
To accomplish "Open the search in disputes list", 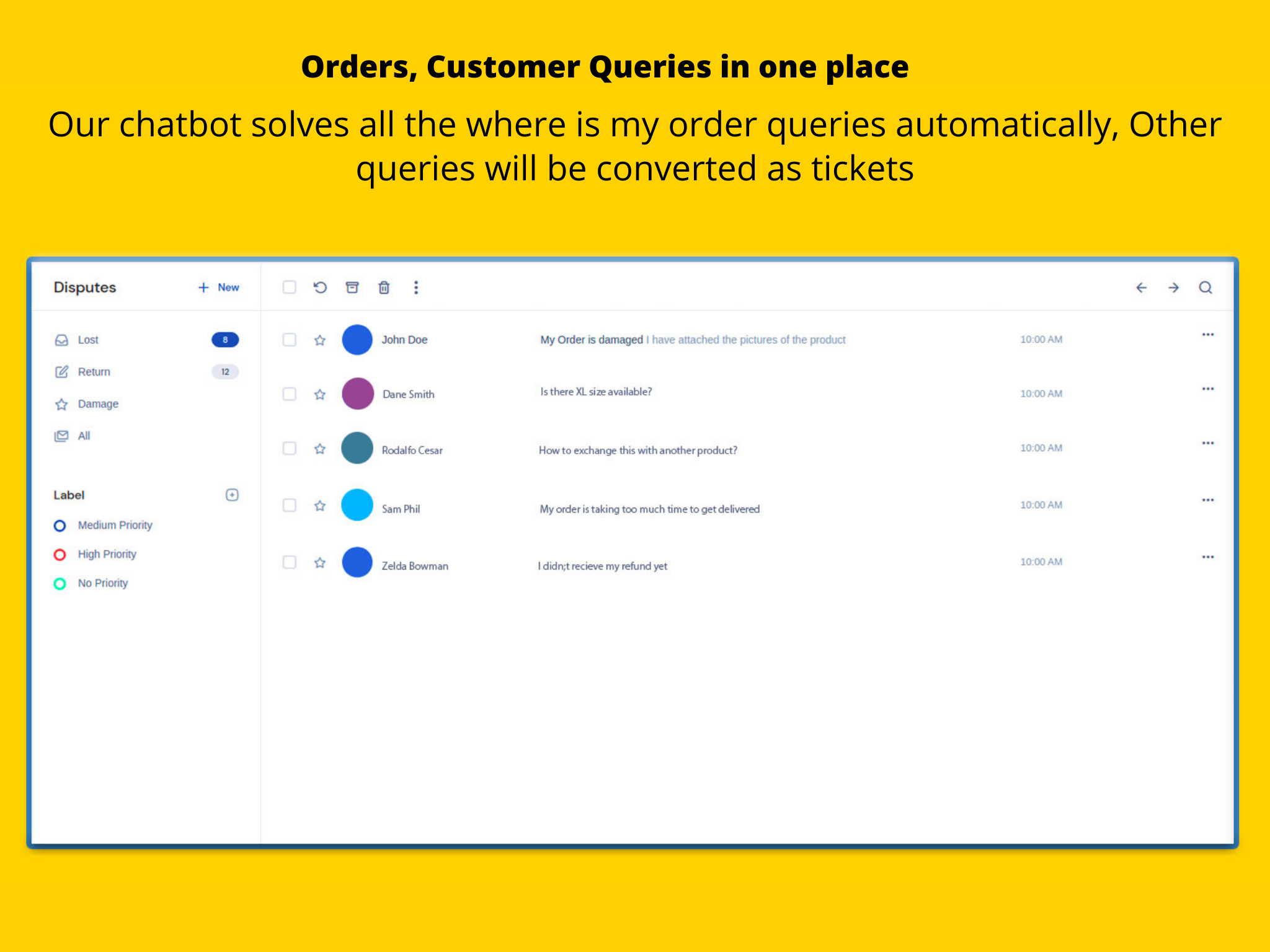I will [x=1206, y=288].
